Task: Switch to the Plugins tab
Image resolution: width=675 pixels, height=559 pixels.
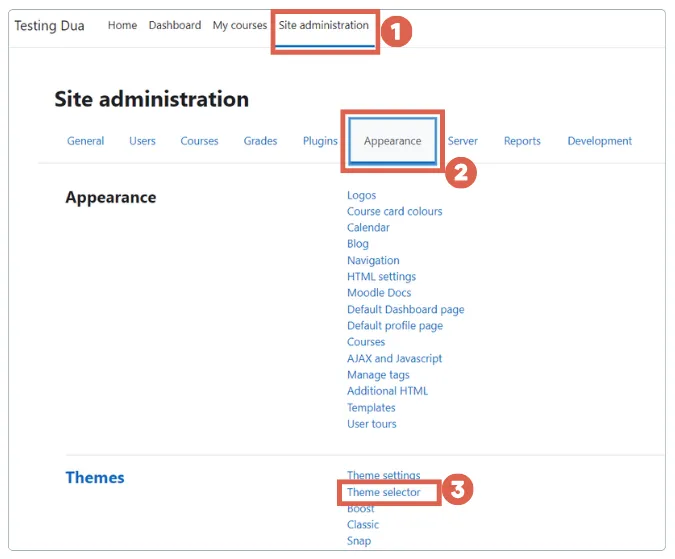Action: coord(320,142)
